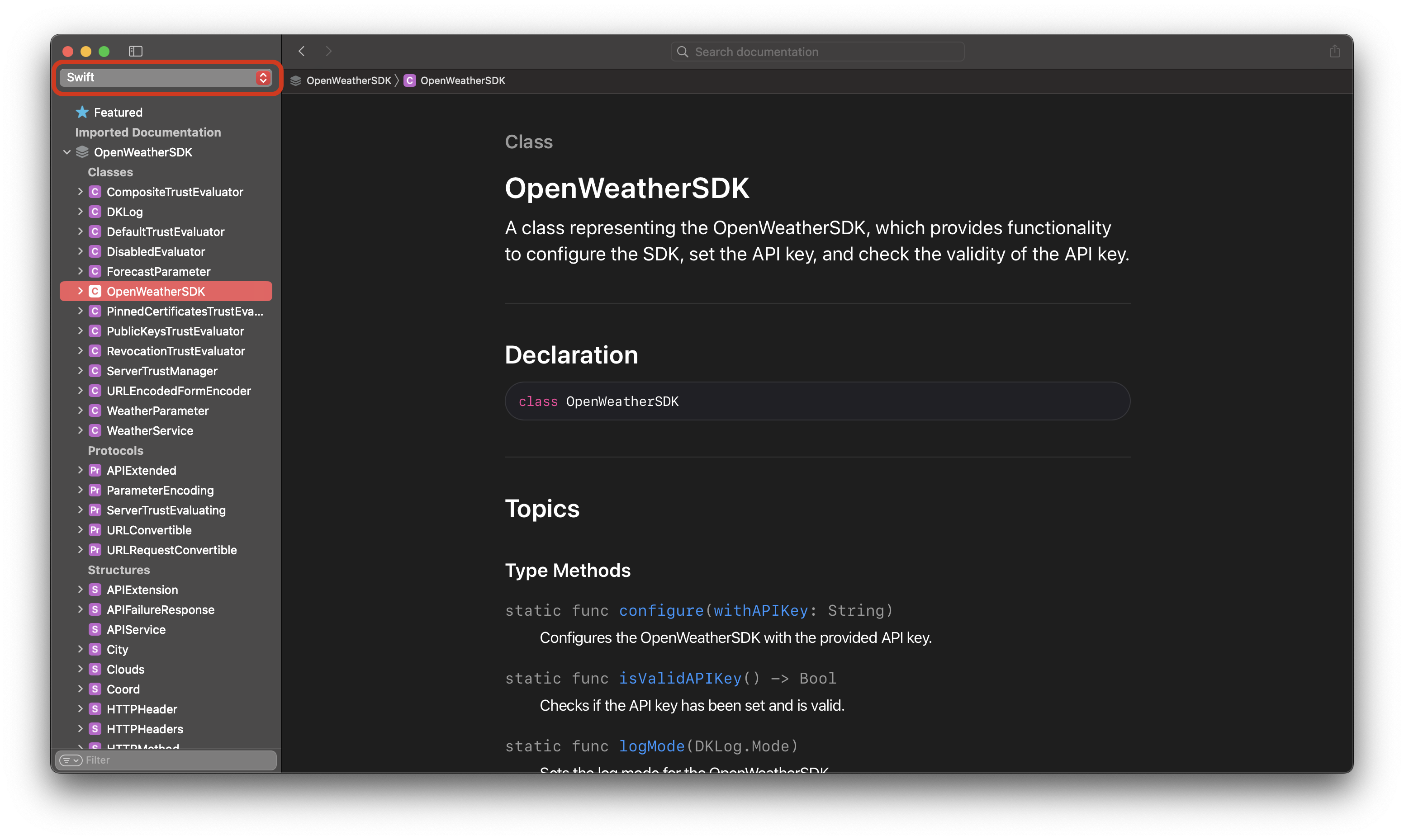Expand the PublicKeysTrustEvaluator class
Image resolution: width=1404 pixels, height=840 pixels.
pos(80,330)
